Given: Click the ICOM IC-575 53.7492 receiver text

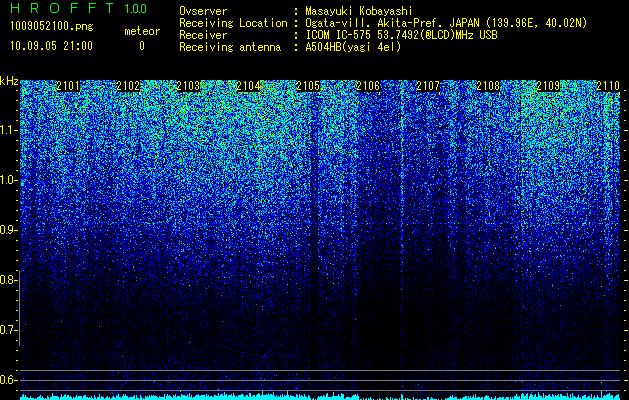Looking at the screenshot, I should [x=401, y=35].
